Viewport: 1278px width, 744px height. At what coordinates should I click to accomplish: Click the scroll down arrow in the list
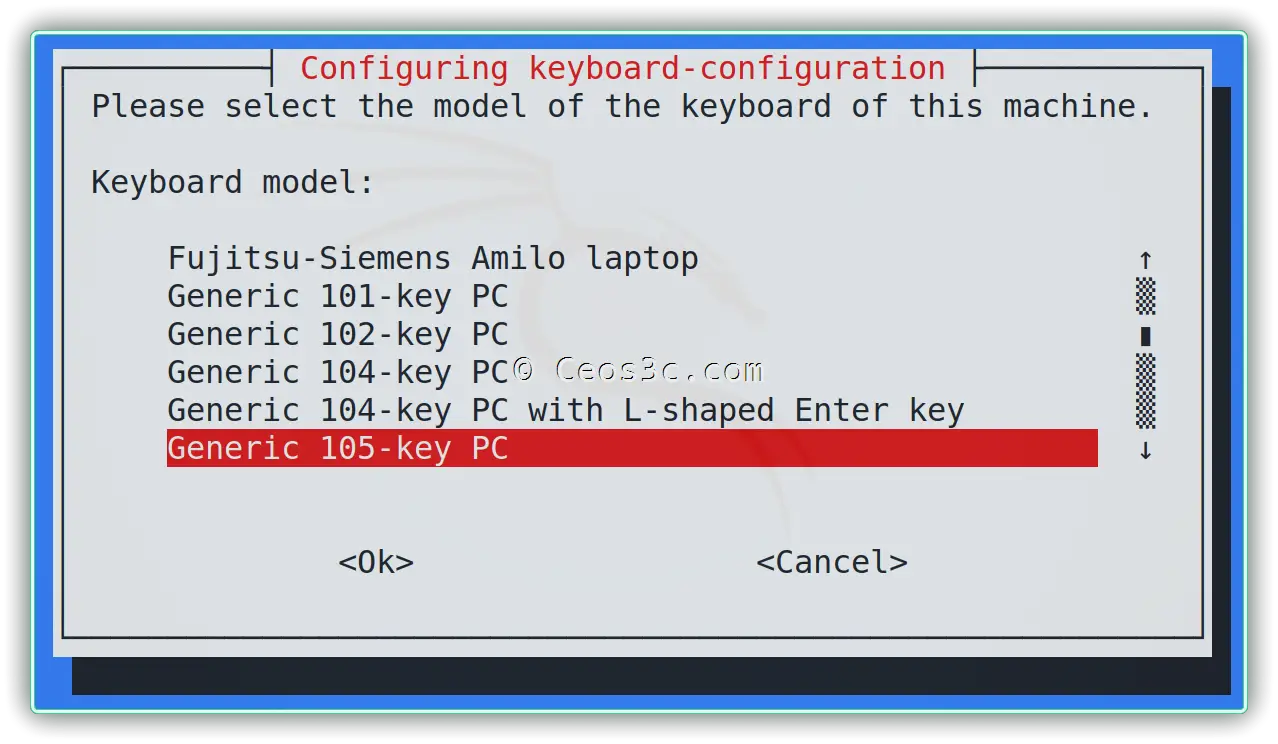click(x=1146, y=450)
